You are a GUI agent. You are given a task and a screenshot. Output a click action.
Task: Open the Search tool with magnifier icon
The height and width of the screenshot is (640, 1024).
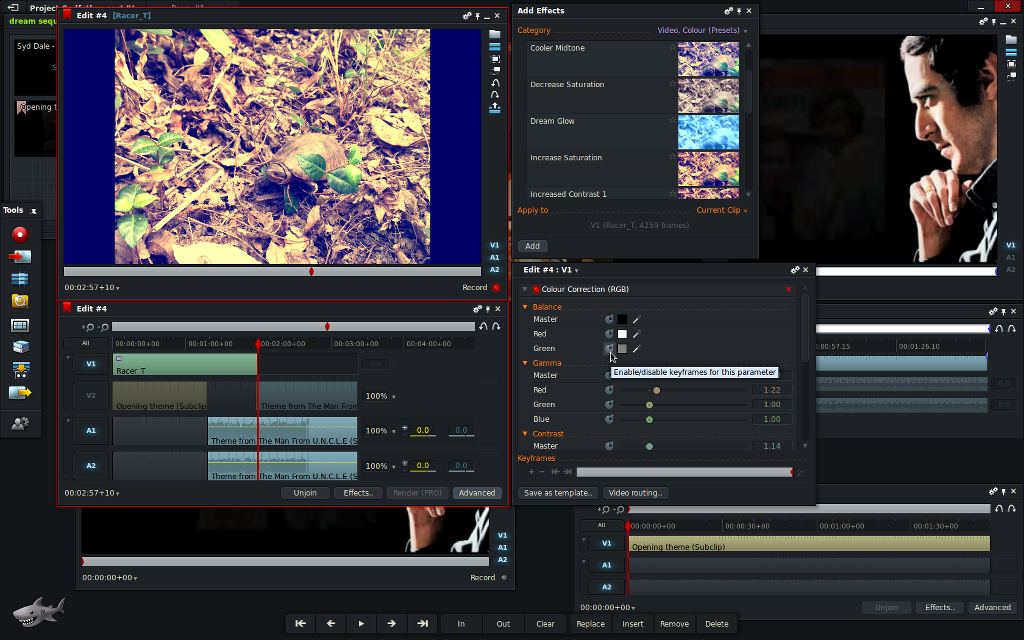(x=20, y=301)
